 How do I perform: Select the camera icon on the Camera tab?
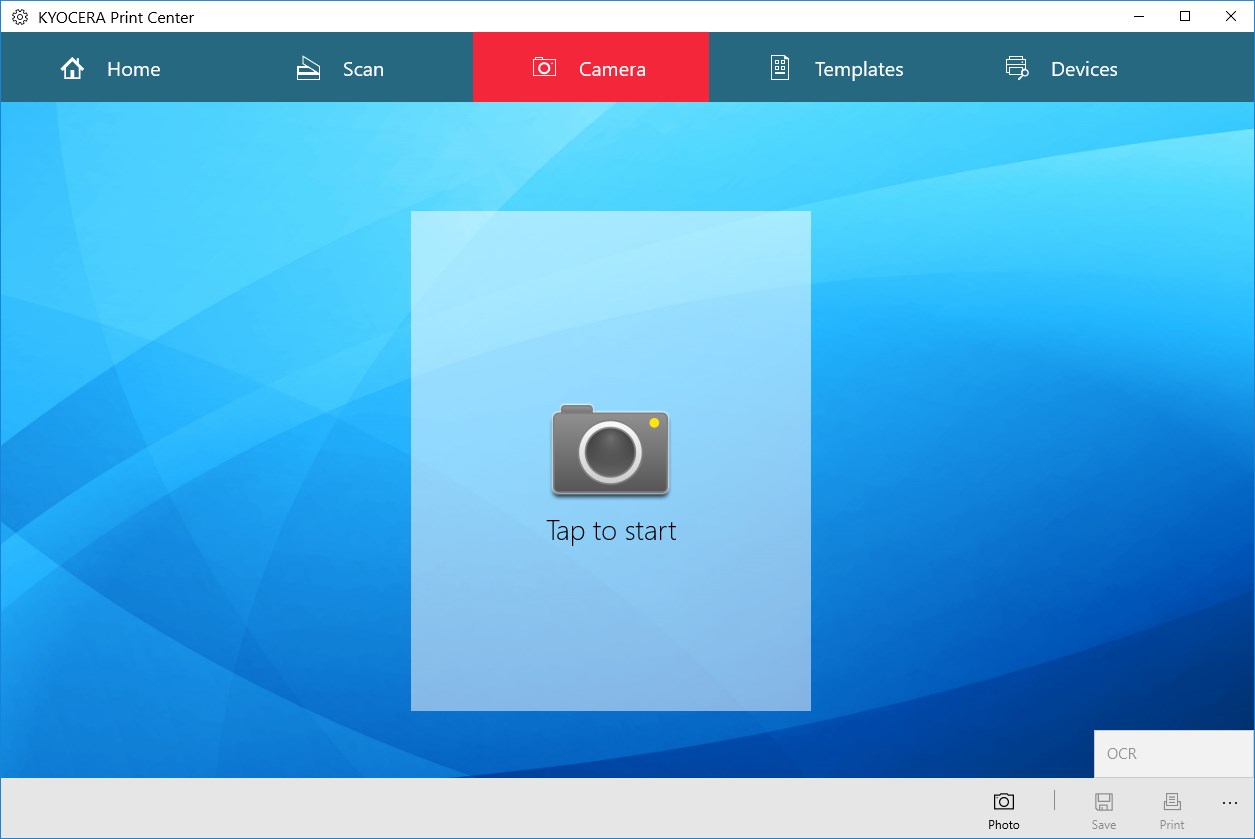point(543,68)
